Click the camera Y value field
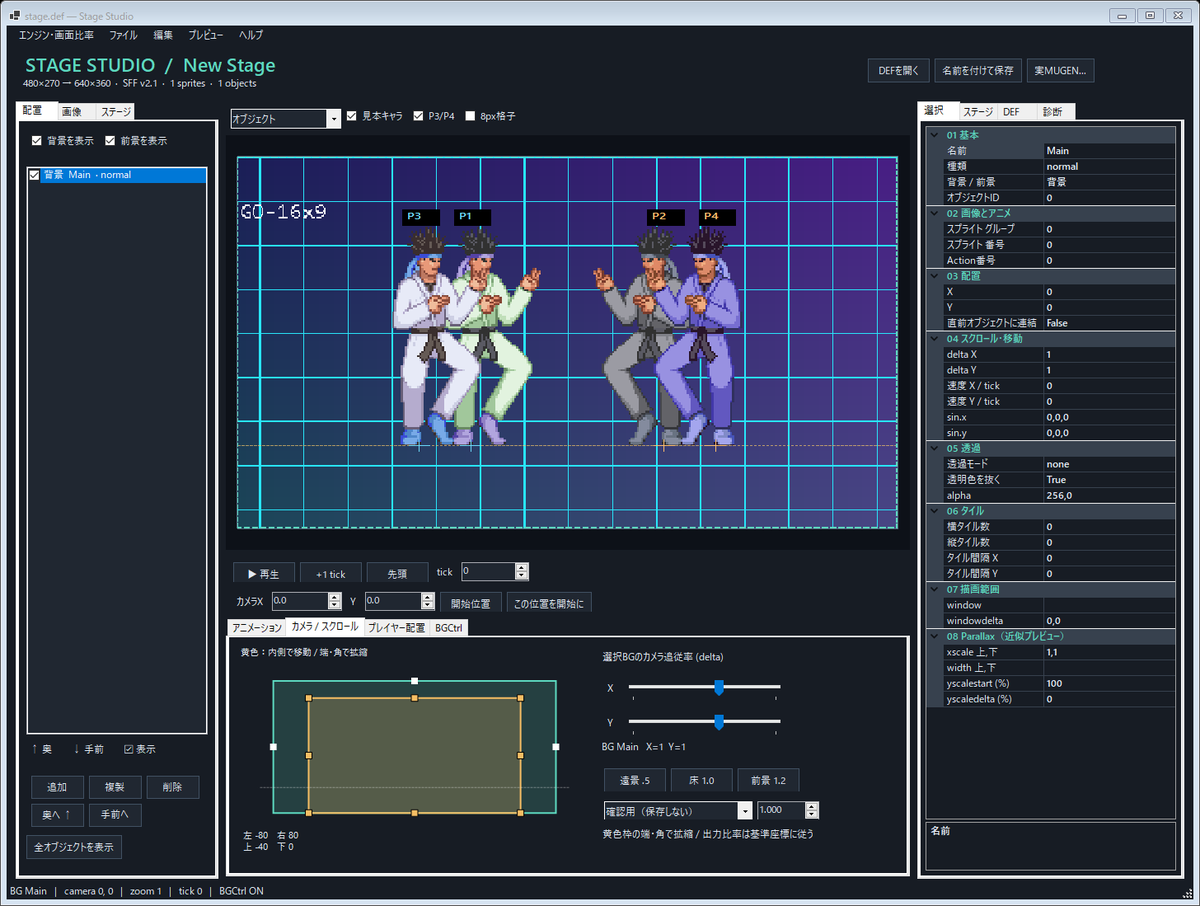The height and width of the screenshot is (906, 1200). [392, 601]
